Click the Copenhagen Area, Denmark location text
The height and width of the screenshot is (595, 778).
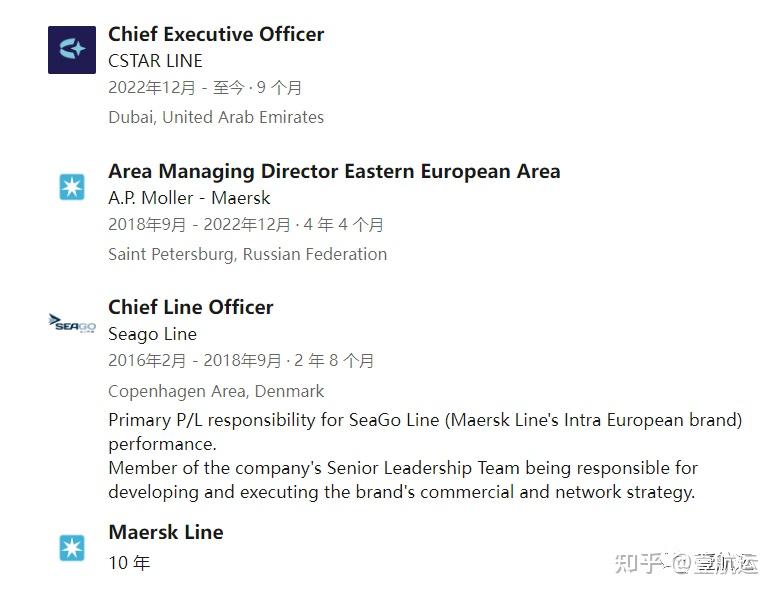[x=216, y=391]
